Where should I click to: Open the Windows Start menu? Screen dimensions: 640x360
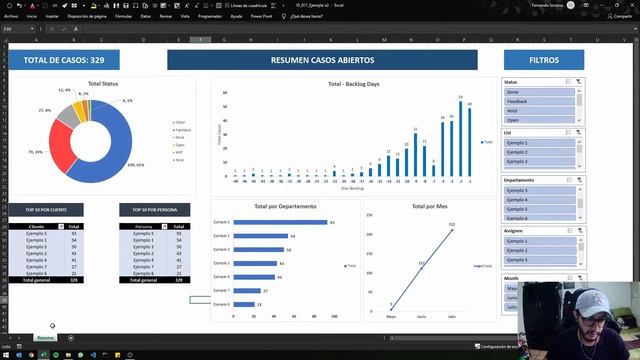point(6,355)
